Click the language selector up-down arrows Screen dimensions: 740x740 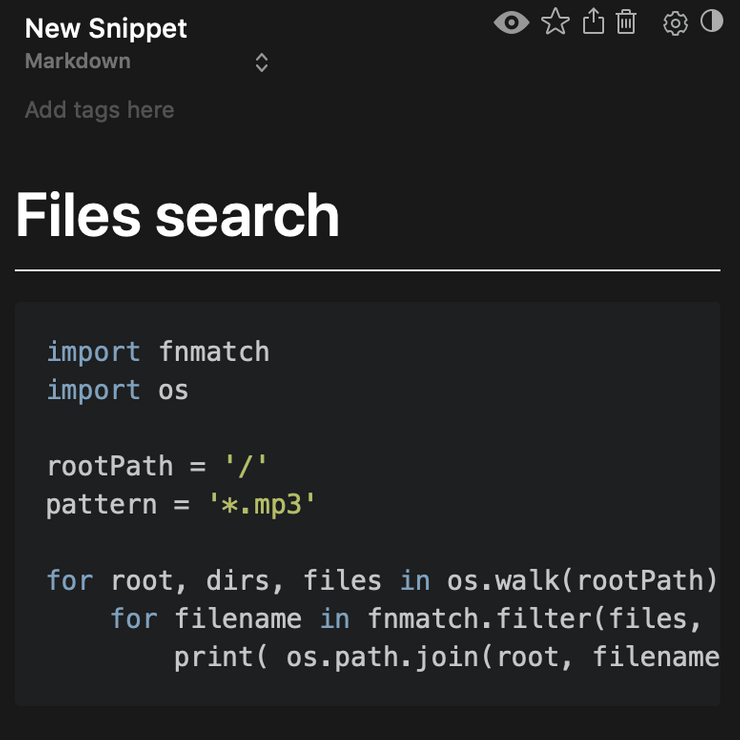pos(261,62)
